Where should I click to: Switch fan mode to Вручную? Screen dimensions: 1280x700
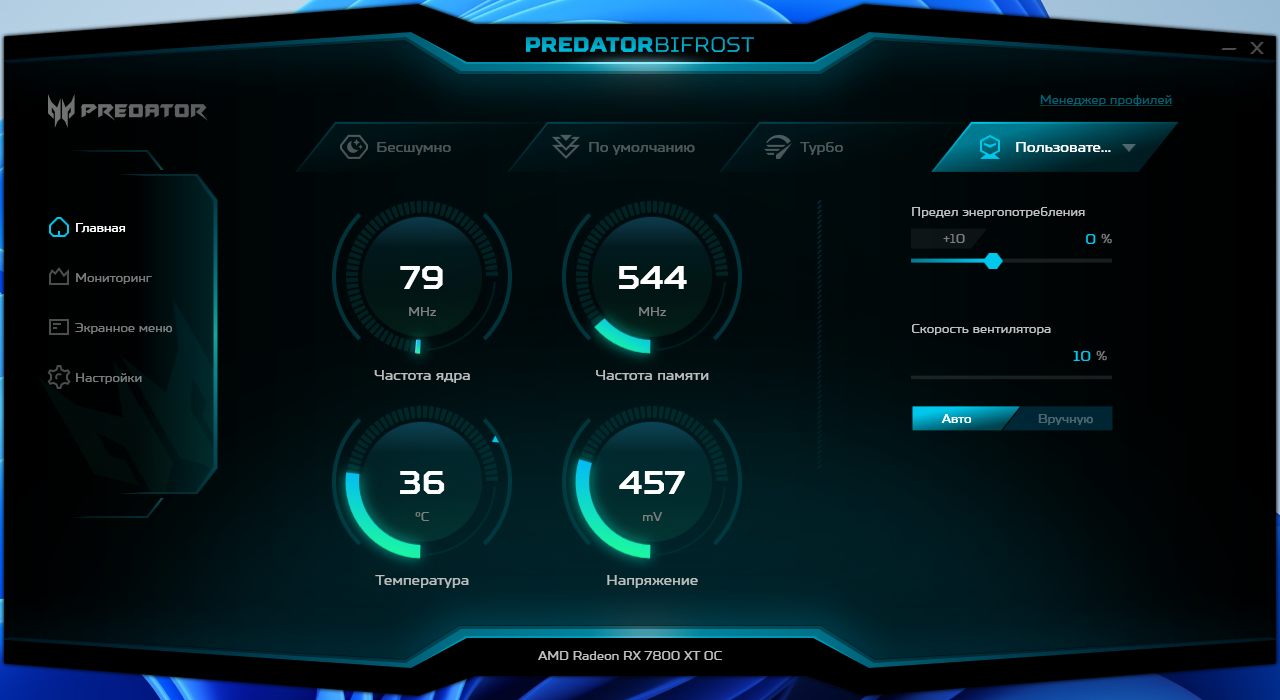coord(1065,419)
